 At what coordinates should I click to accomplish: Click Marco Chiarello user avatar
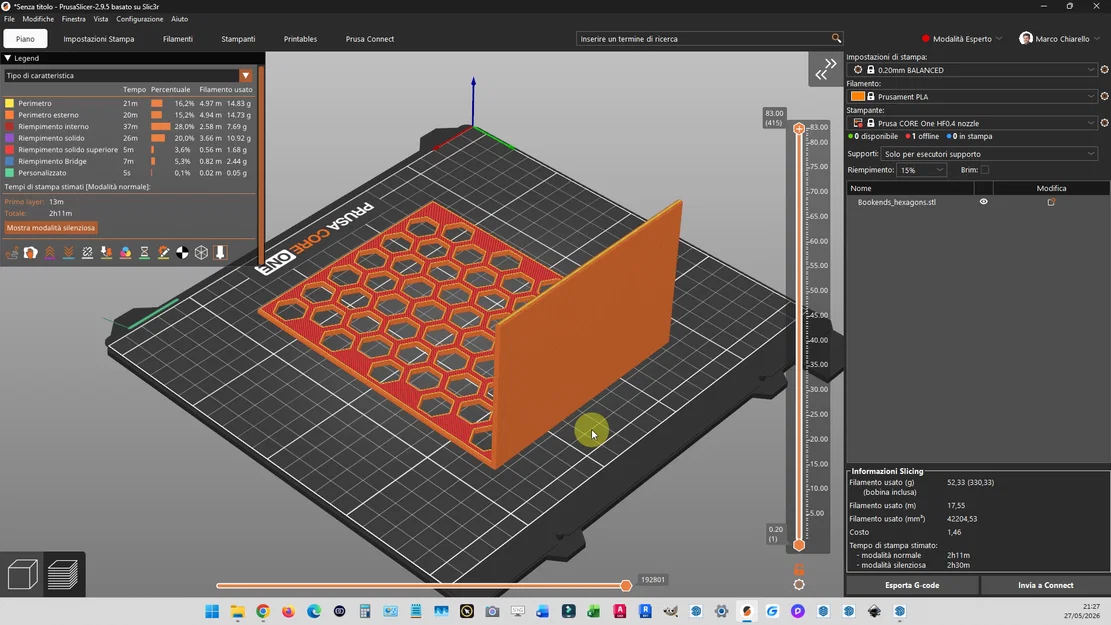coord(1025,38)
